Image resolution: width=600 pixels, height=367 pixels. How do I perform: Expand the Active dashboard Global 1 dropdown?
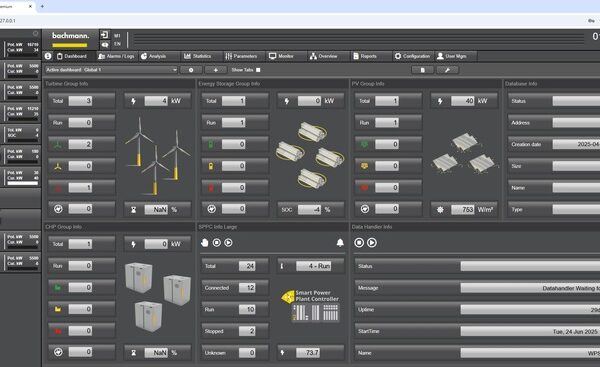[111, 70]
